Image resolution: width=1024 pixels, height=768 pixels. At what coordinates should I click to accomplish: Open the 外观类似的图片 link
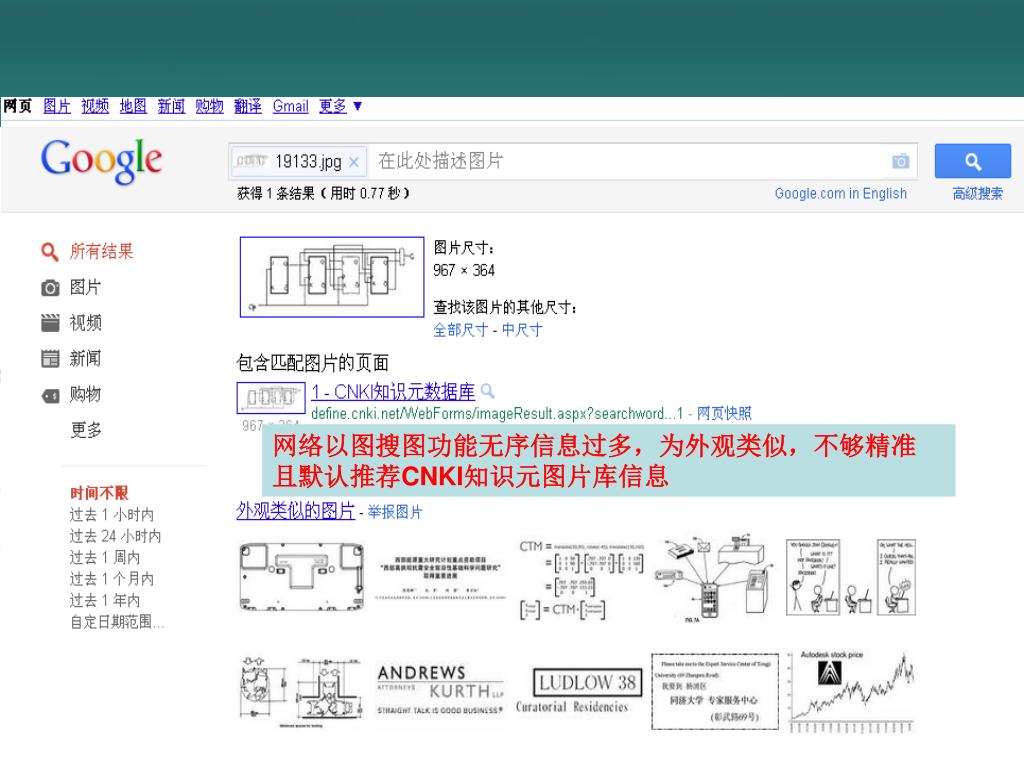(295, 511)
